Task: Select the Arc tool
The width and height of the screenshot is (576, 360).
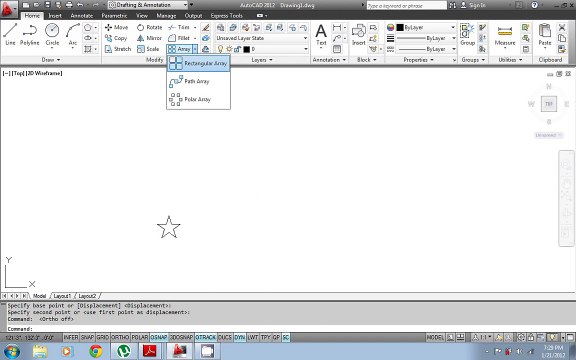Action: [73, 35]
